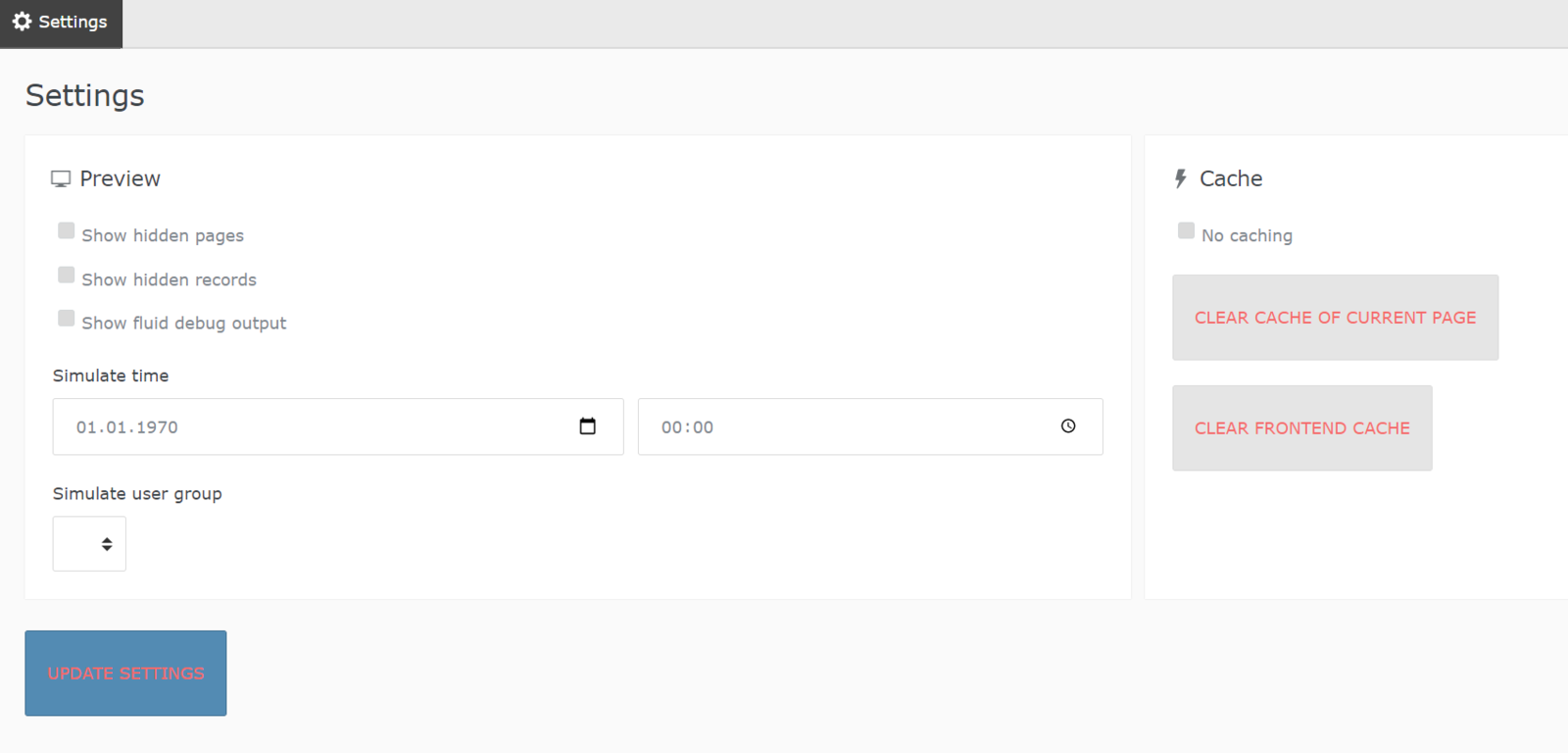Click the Show hidden records label text
The width and height of the screenshot is (1568, 753).
coord(169,280)
